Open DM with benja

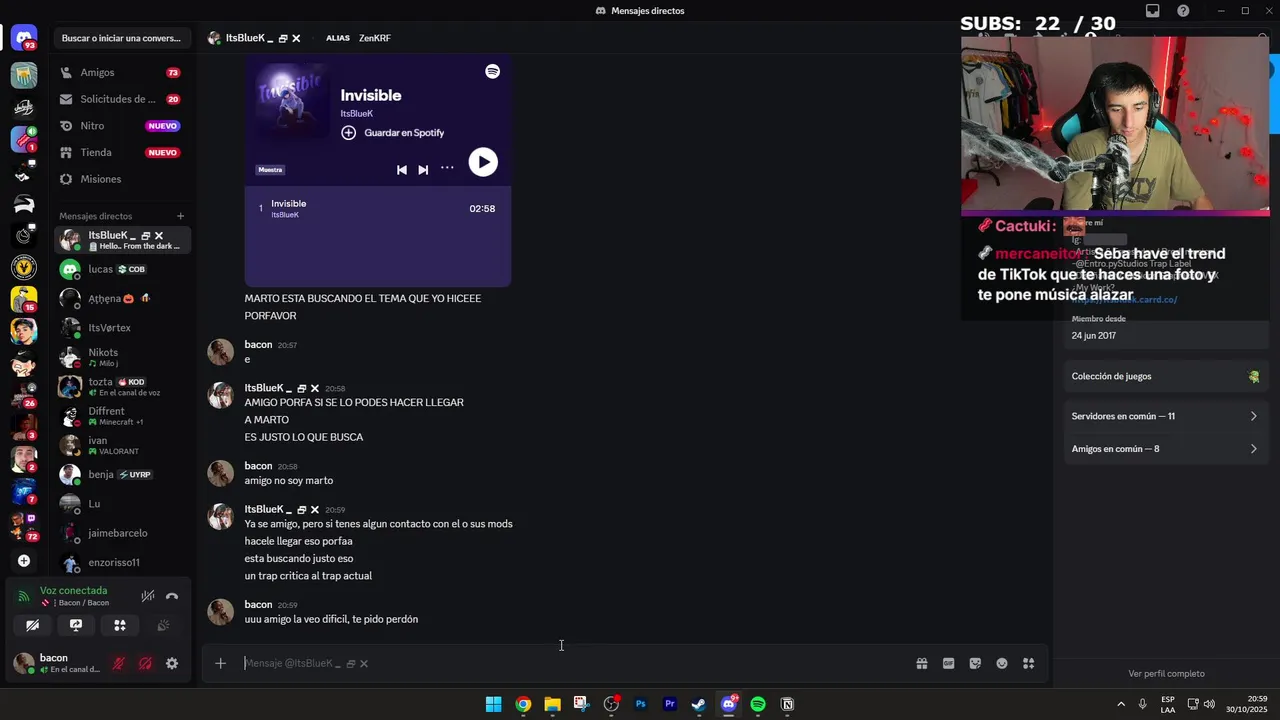(122, 474)
